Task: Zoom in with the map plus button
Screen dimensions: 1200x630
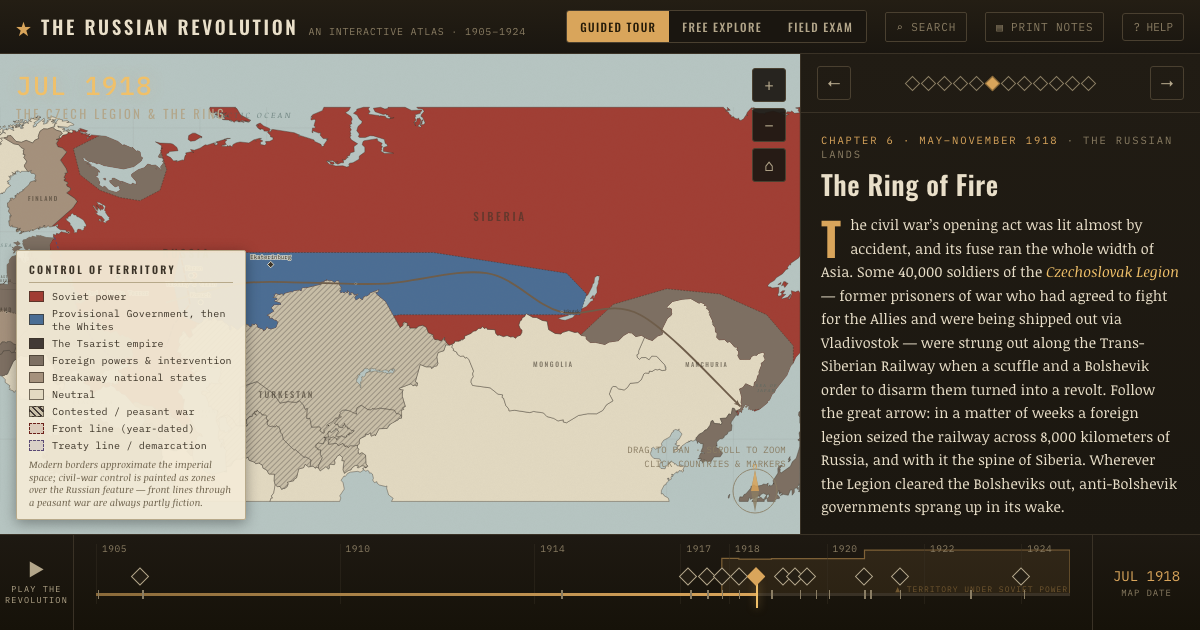Action: pyautogui.click(x=769, y=85)
